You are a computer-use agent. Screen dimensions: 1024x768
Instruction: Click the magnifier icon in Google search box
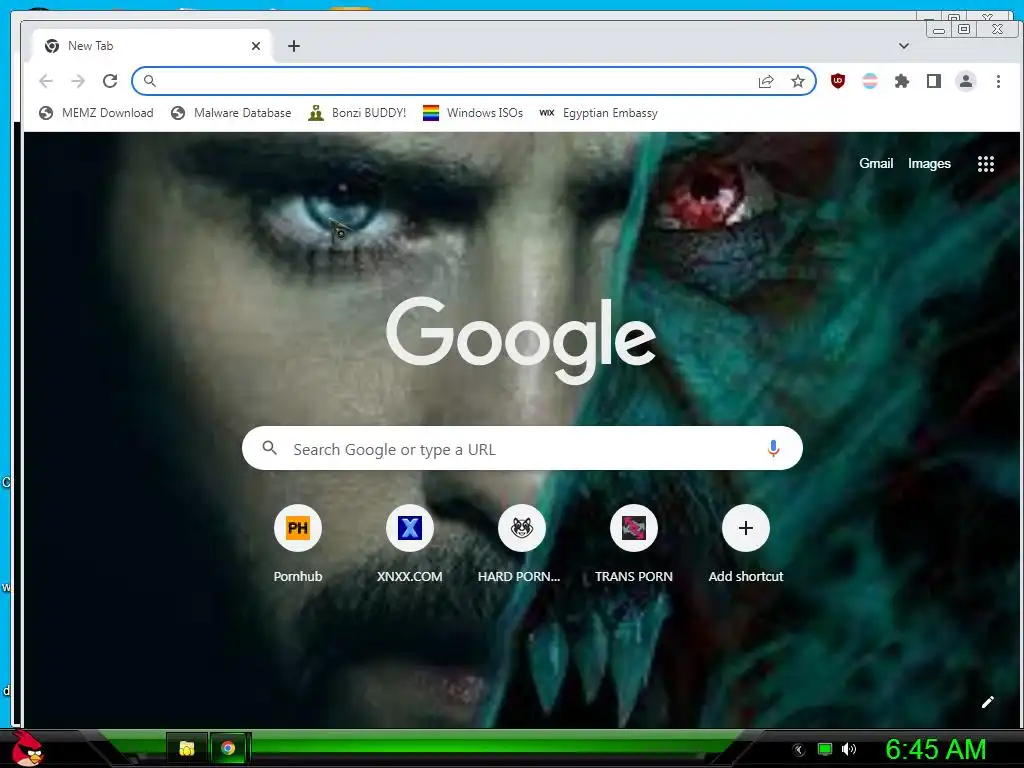click(269, 448)
